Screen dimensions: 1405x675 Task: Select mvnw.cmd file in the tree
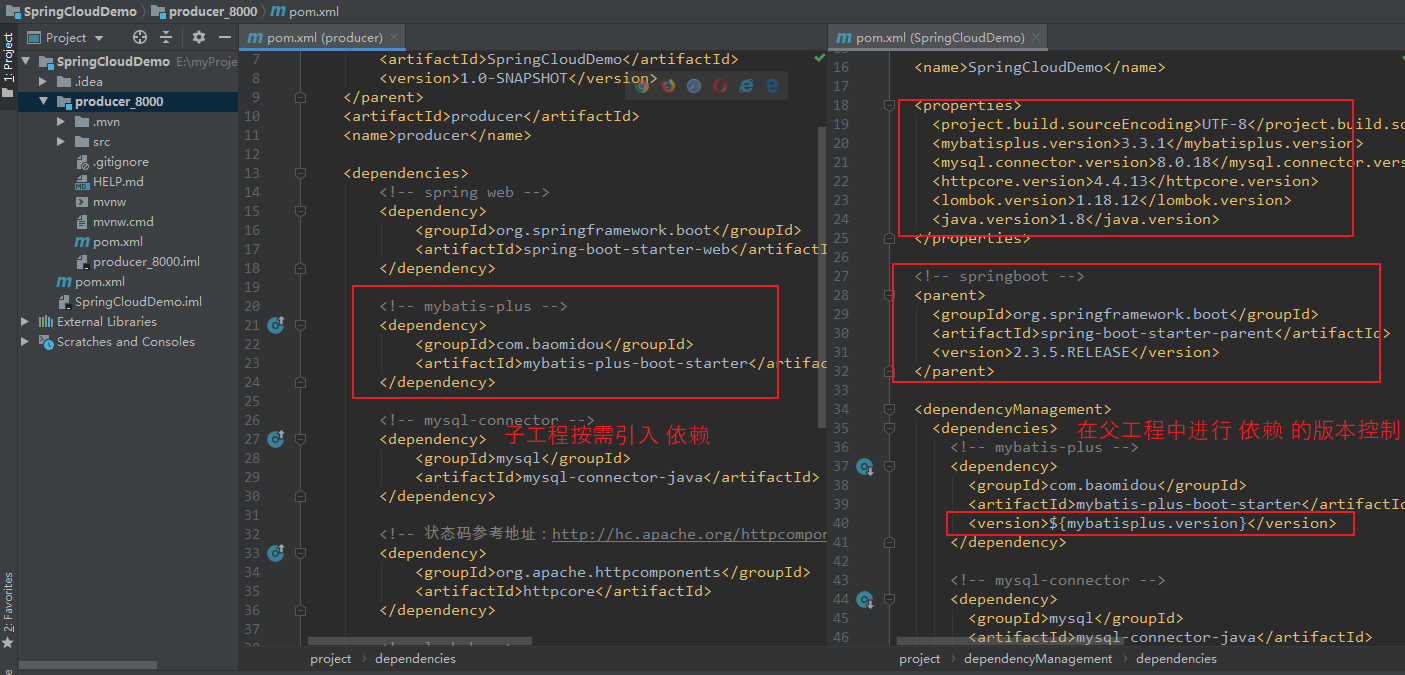(123, 222)
